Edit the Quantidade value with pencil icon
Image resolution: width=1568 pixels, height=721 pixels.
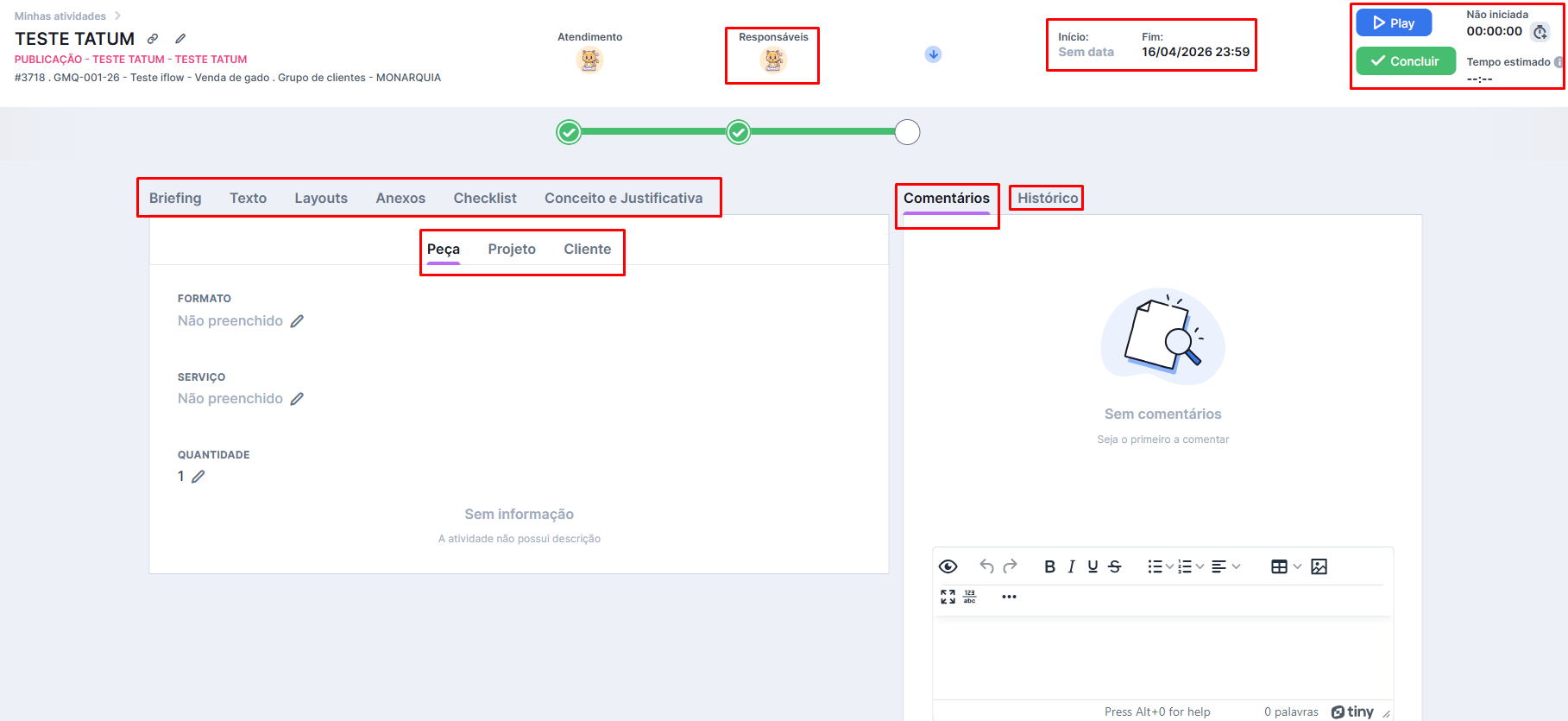point(198,477)
